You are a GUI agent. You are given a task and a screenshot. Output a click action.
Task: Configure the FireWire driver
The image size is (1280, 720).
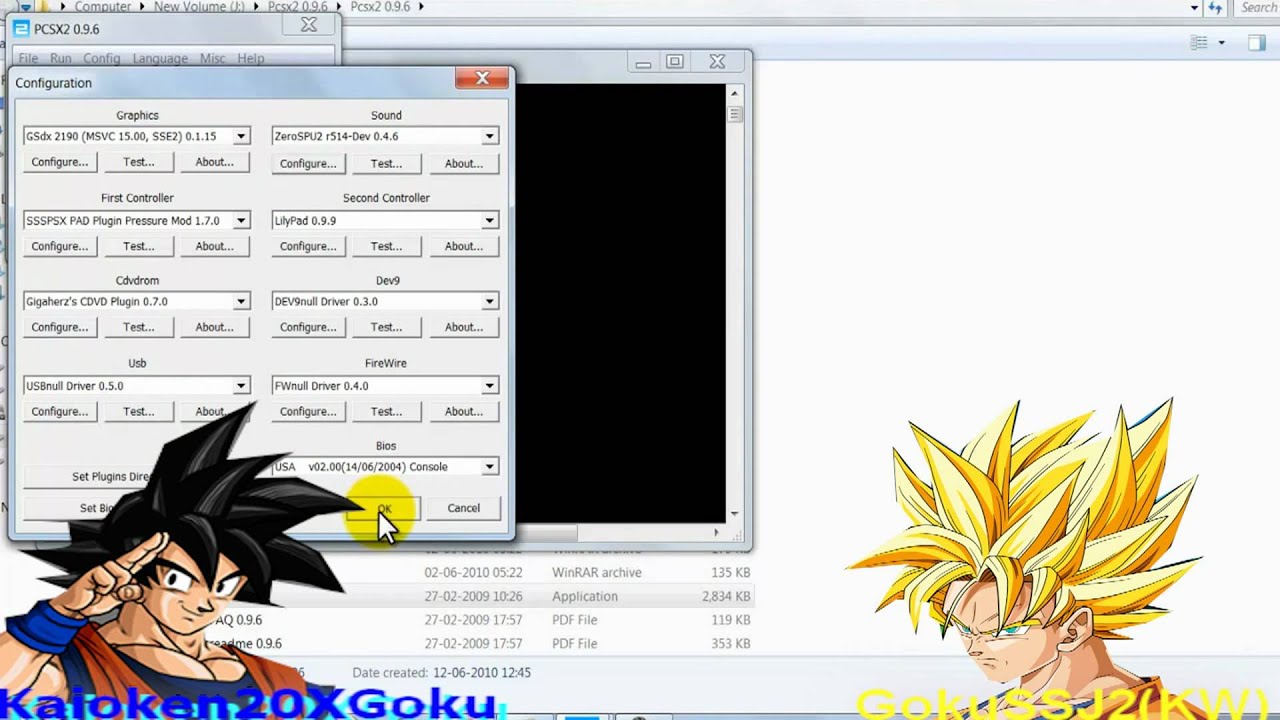tap(308, 411)
